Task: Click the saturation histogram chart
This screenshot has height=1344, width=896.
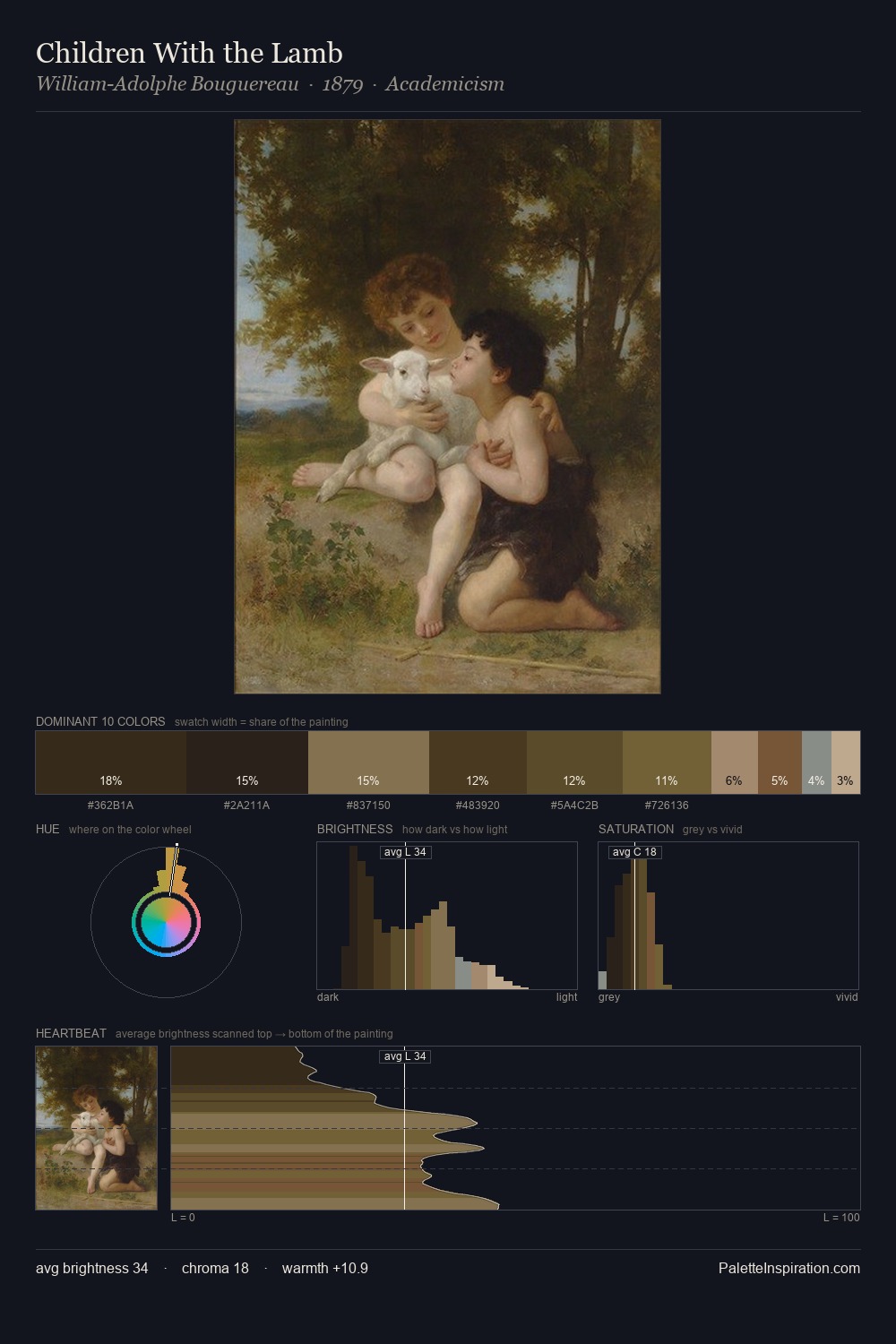Action: [728, 916]
